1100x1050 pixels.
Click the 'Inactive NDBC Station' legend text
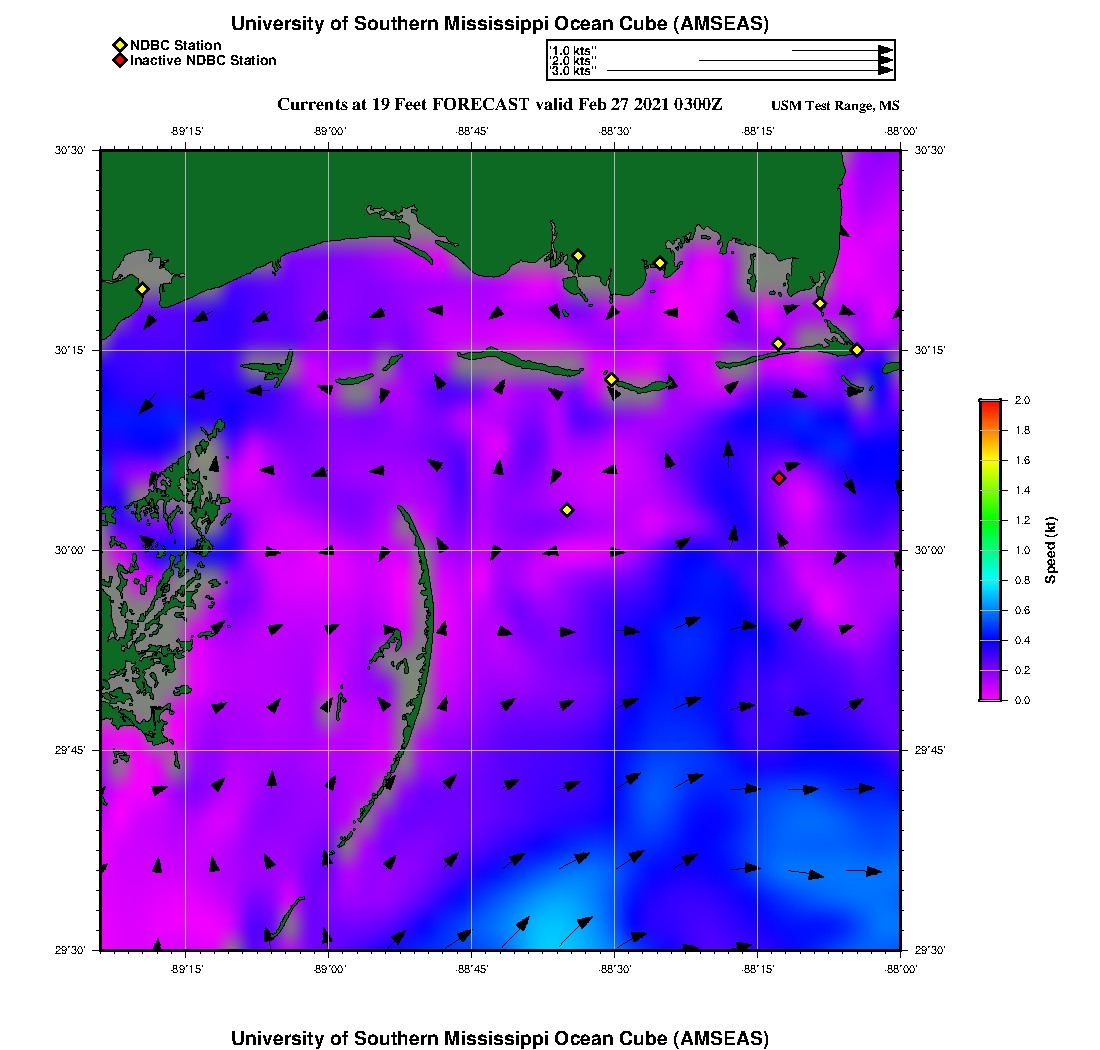tap(203, 61)
